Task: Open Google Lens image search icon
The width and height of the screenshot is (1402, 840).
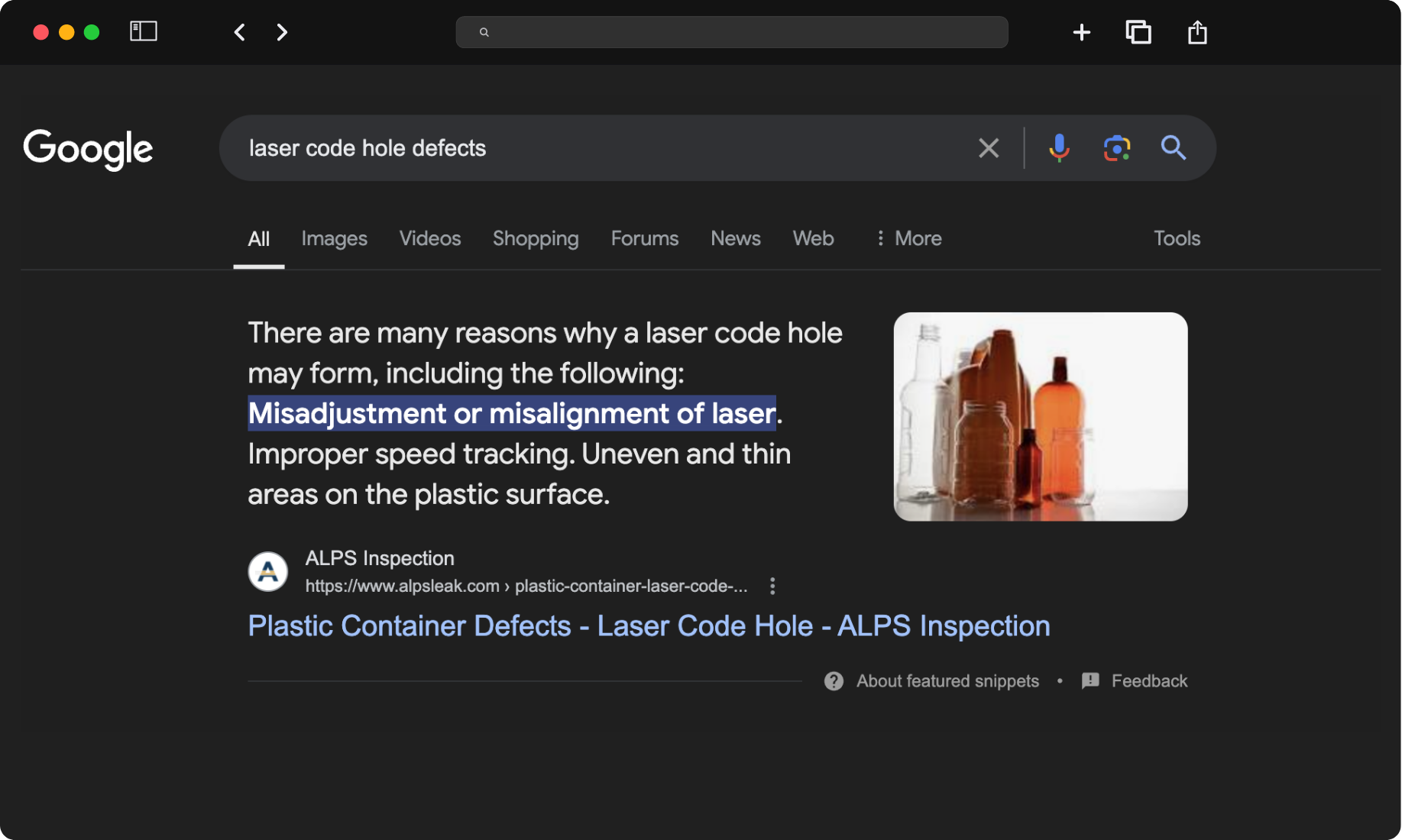Action: [1117, 148]
